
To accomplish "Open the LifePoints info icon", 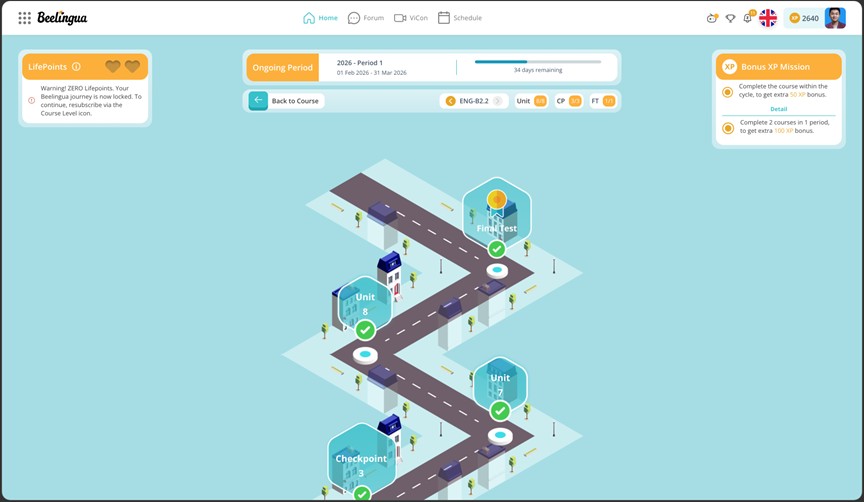I will [x=76, y=67].
